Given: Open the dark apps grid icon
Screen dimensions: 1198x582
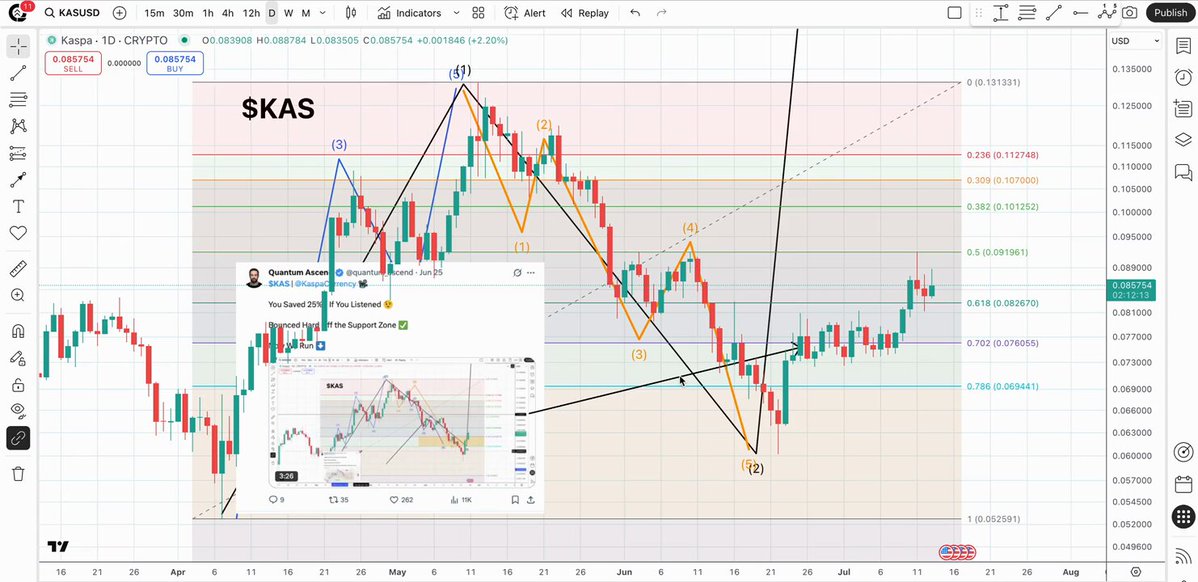Looking at the screenshot, I should click(x=1183, y=516).
